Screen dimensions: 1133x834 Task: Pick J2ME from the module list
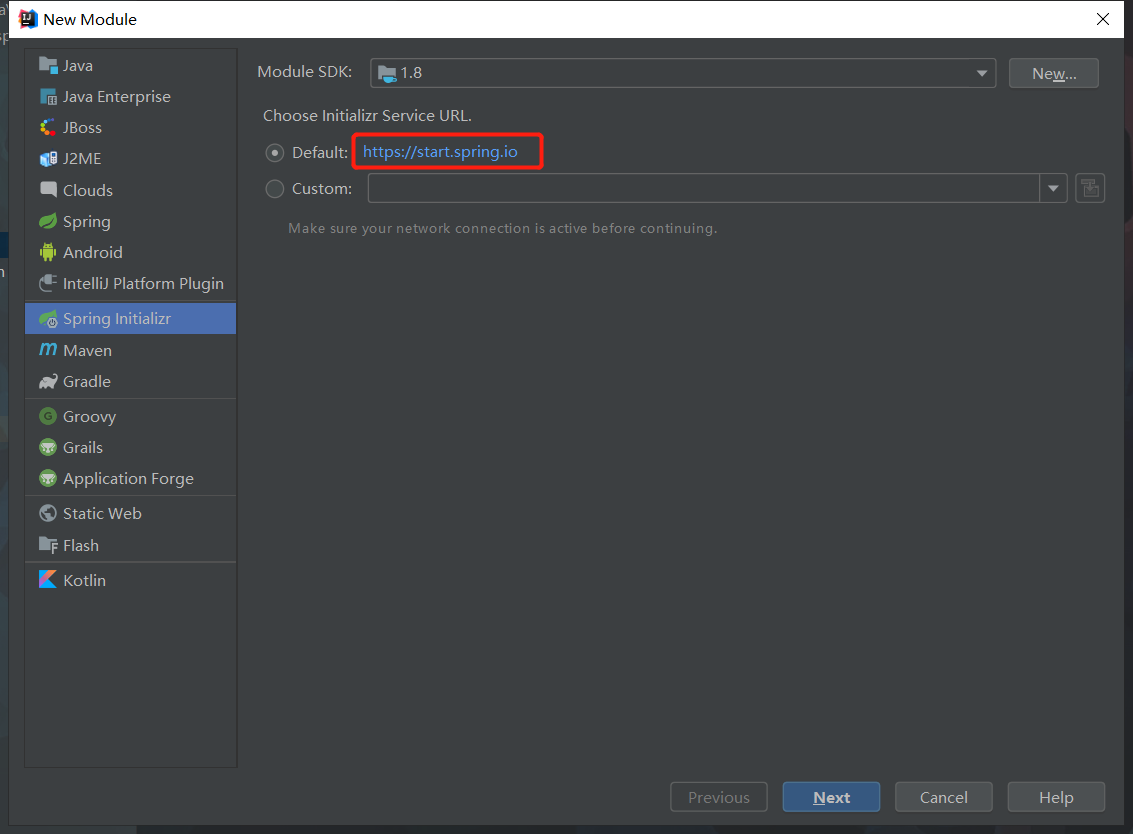pos(130,158)
